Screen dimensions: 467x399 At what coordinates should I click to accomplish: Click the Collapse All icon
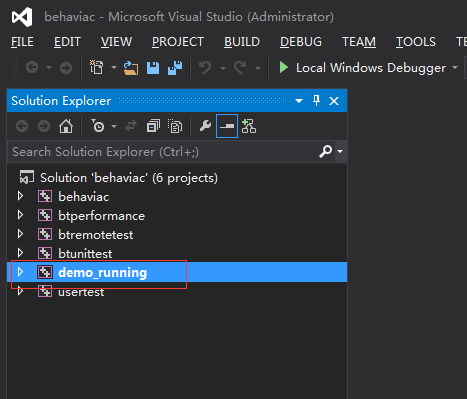click(x=153, y=126)
